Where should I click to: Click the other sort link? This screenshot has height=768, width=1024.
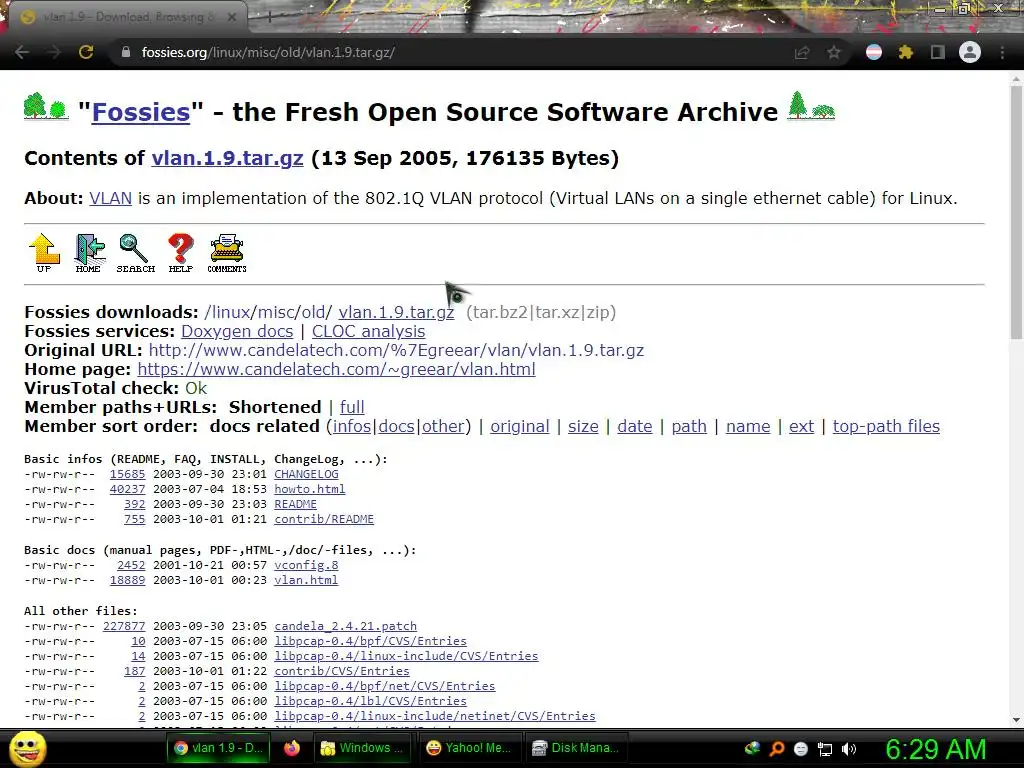coord(443,426)
